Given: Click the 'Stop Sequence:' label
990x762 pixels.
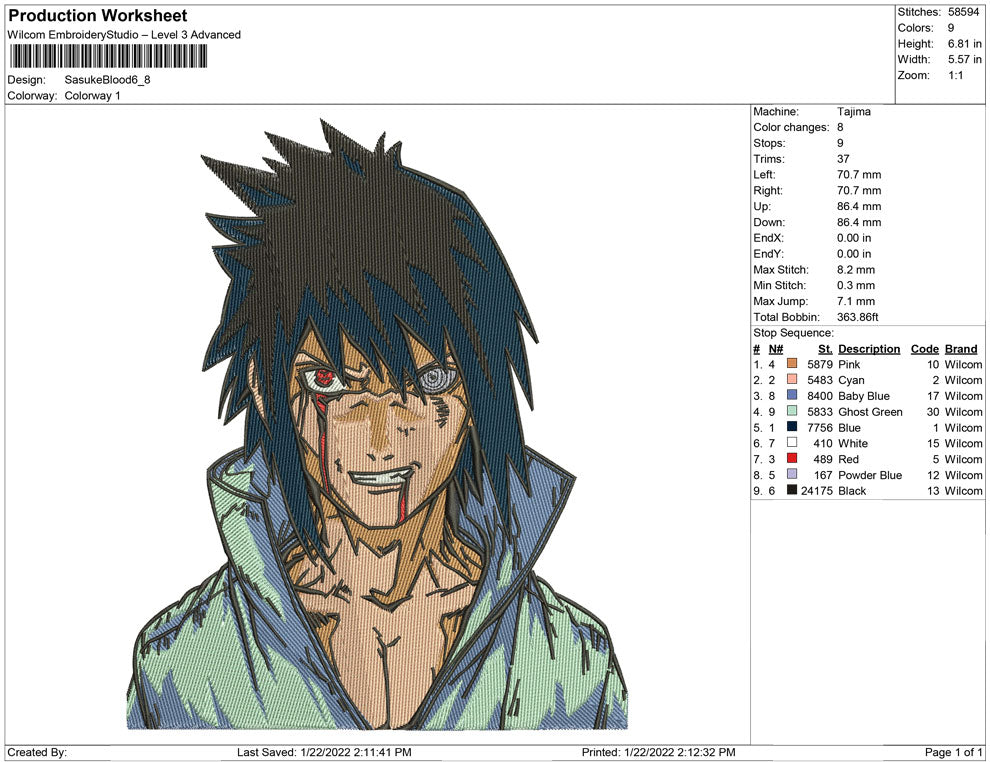Looking at the screenshot, I should (793, 333).
